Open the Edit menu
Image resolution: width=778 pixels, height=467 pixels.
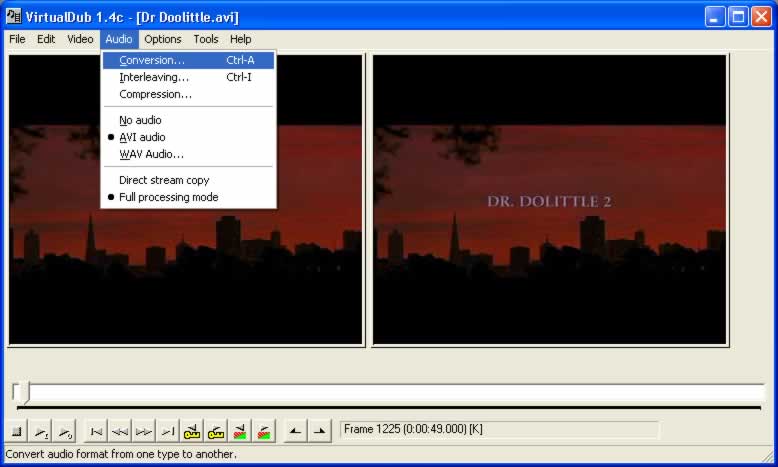(46, 39)
